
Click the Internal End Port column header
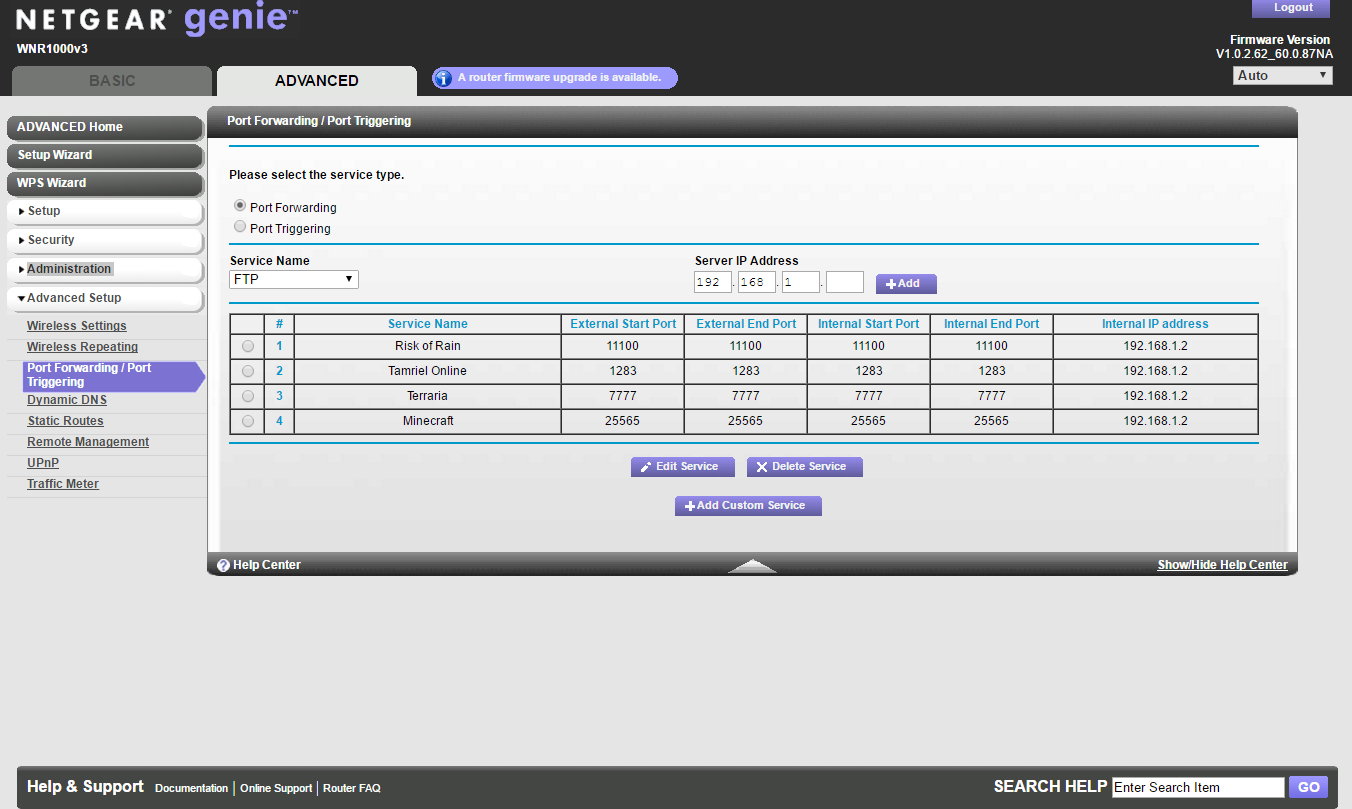tap(992, 324)
